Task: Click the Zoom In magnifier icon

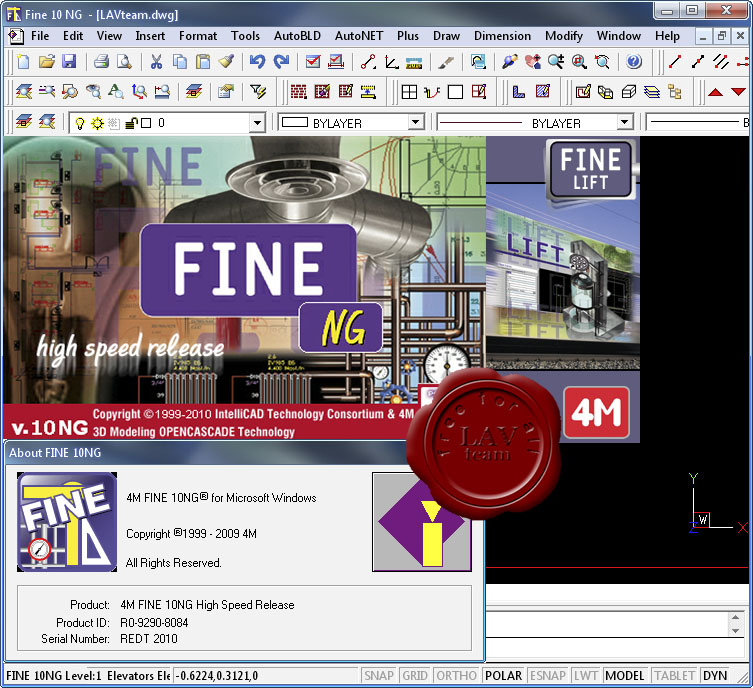Action: tap(556, 61)
